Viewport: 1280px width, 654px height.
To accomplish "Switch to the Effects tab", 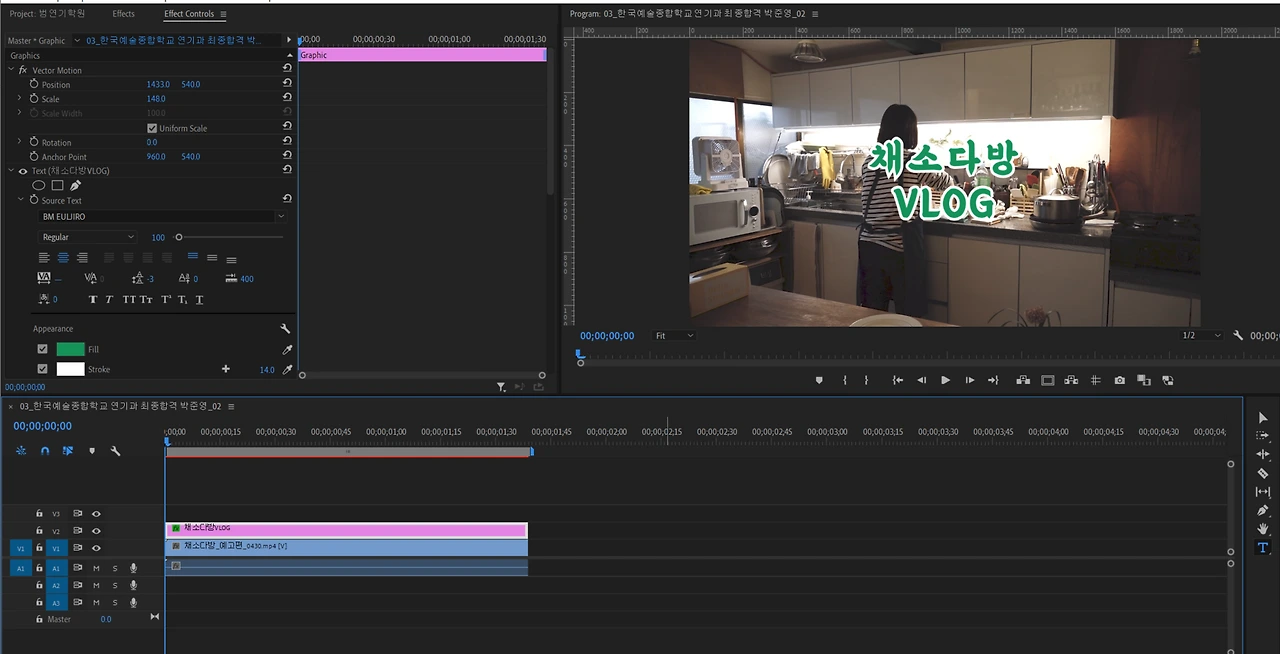I will [x=123, y=14].
